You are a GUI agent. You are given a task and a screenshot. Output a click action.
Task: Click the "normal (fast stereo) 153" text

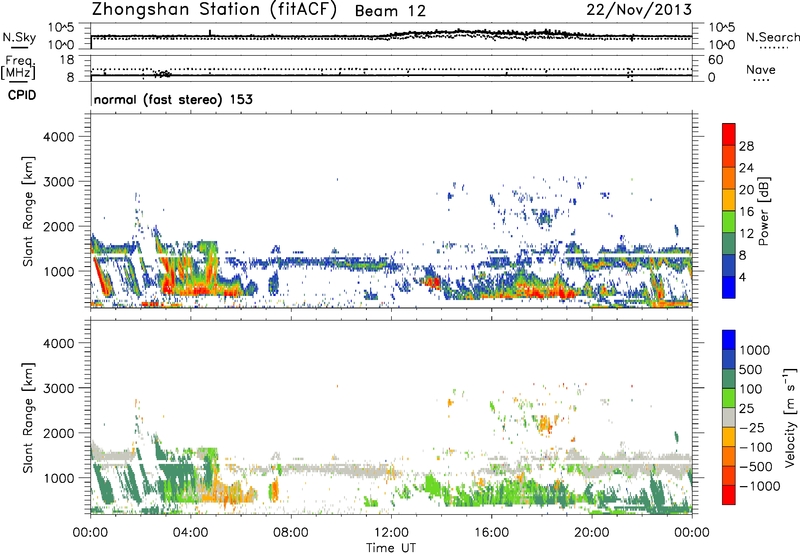point(173,99)
